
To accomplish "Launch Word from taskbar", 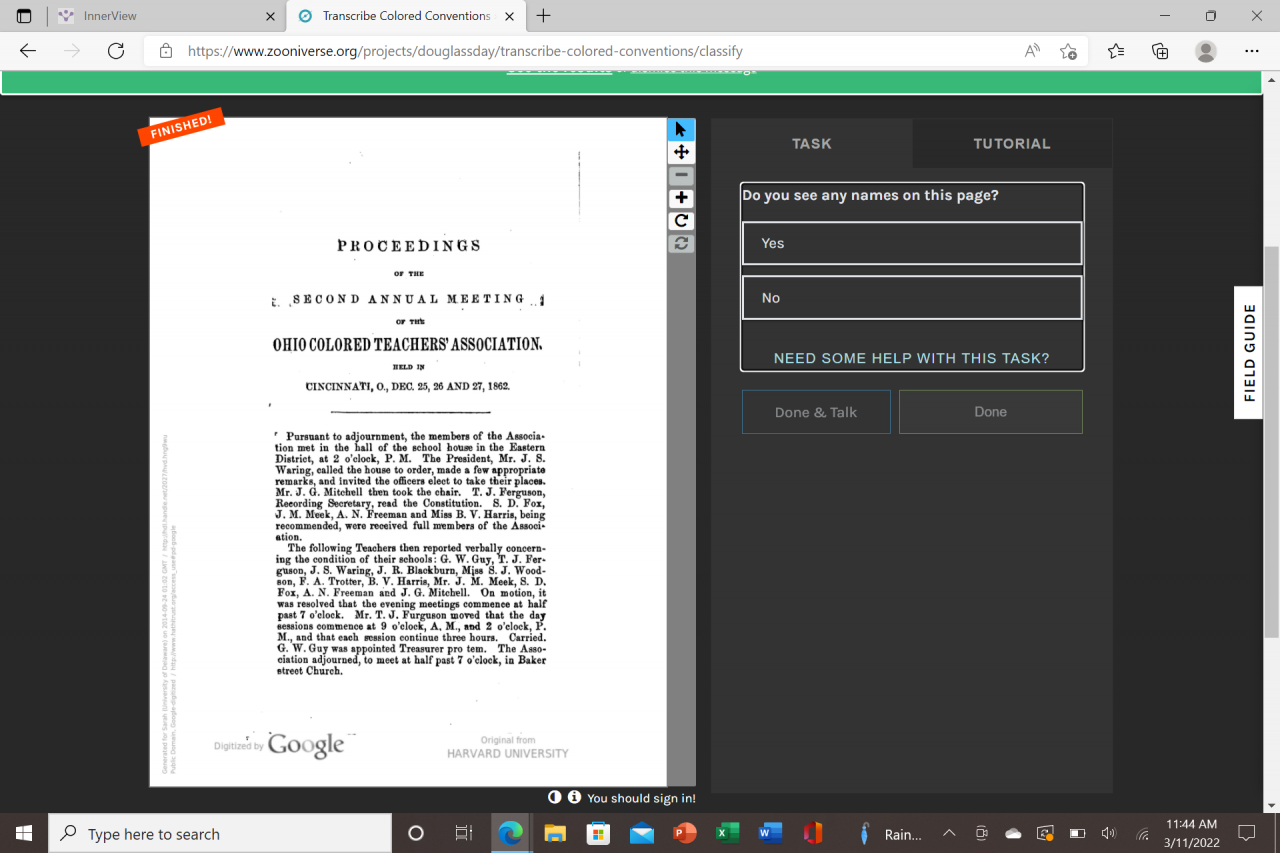I will 770,833.
